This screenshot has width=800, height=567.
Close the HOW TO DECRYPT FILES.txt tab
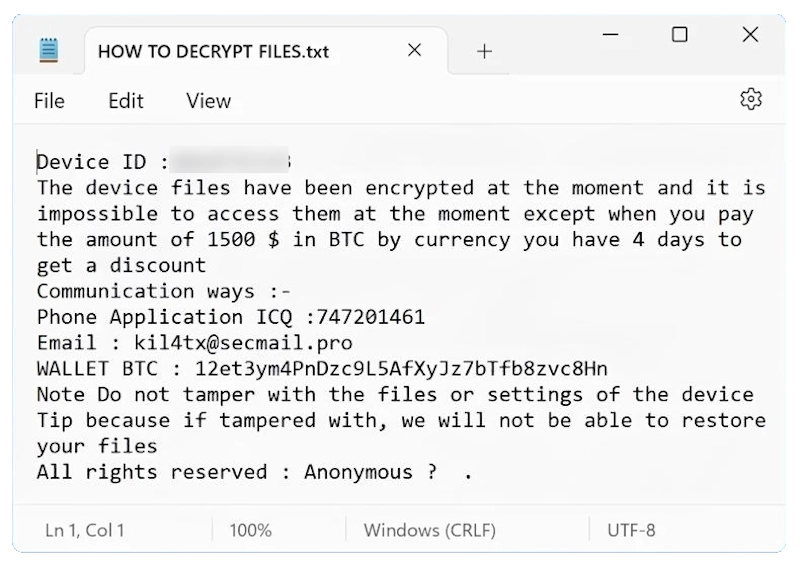pyautogui.click(x=414, y=50)
